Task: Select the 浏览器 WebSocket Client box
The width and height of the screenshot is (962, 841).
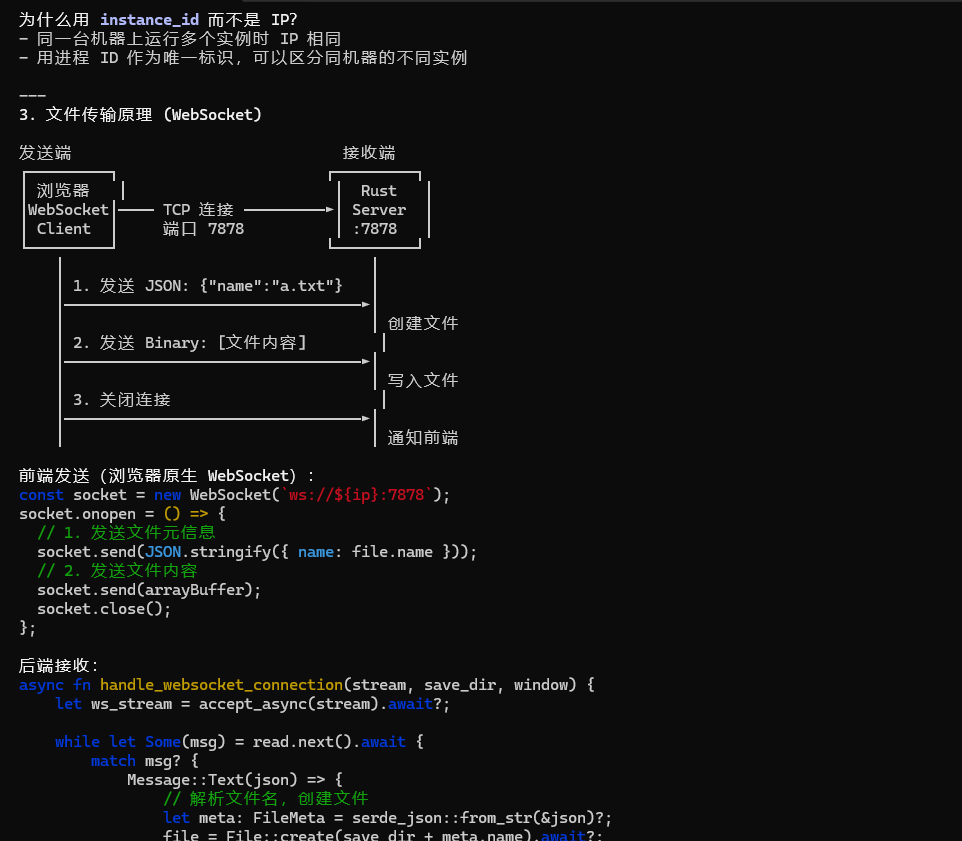Action: coord(68,210)
